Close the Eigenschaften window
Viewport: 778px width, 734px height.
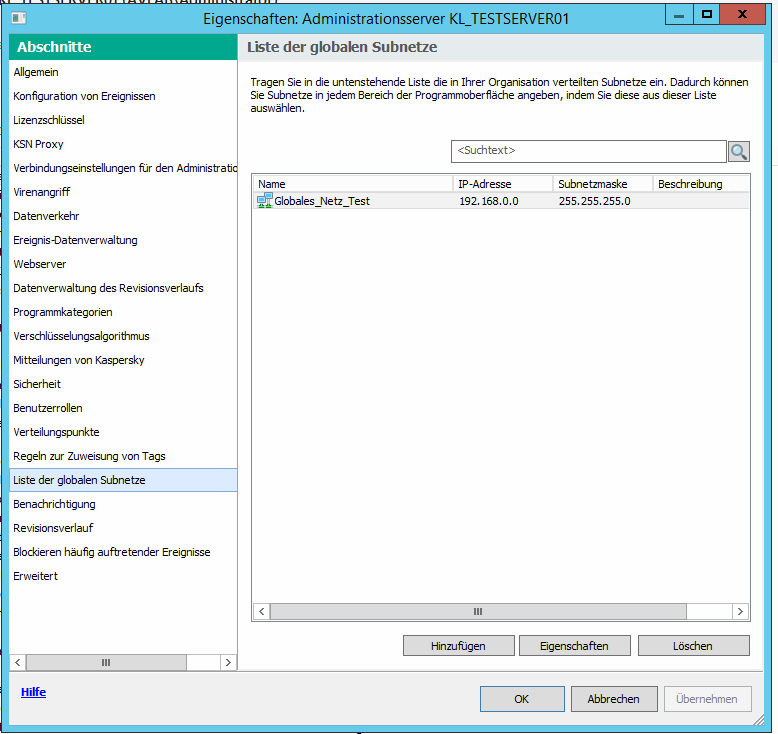pos(742,15)
